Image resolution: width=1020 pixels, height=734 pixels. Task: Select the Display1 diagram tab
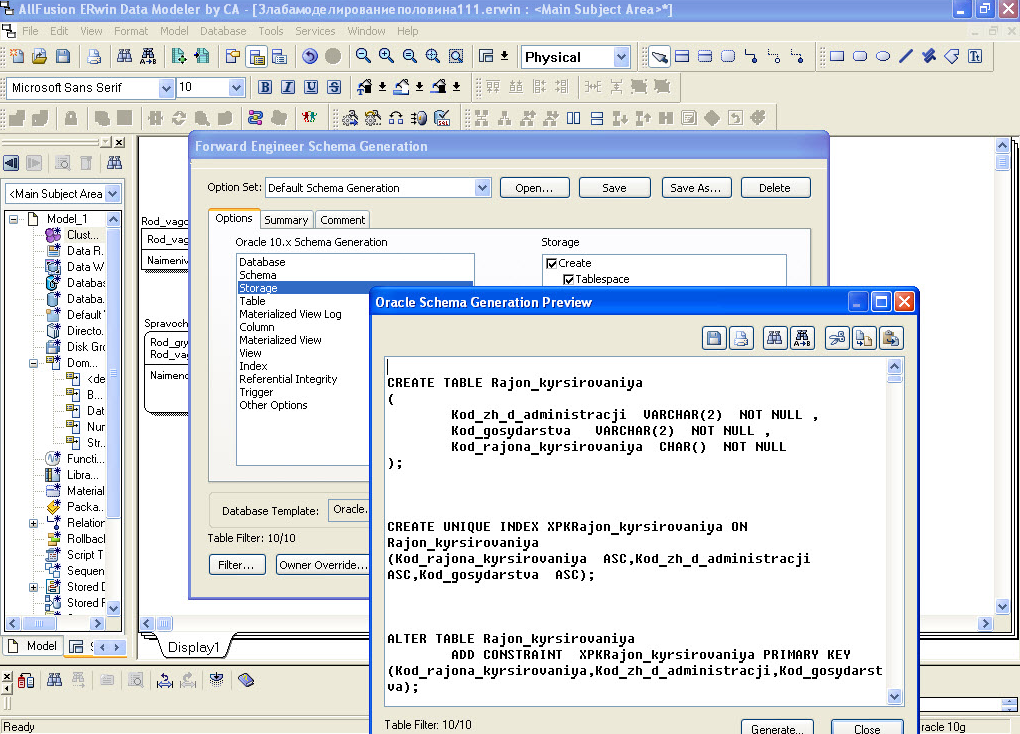(x=194, y=647)
